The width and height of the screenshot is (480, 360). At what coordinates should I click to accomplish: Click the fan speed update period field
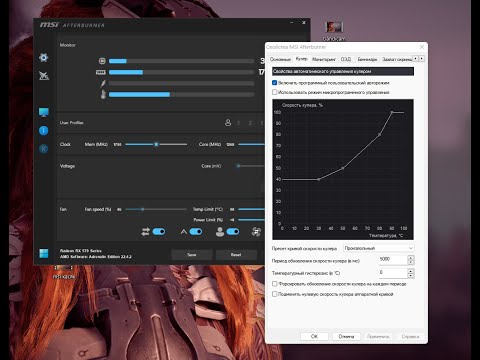(x=393, y=260)
